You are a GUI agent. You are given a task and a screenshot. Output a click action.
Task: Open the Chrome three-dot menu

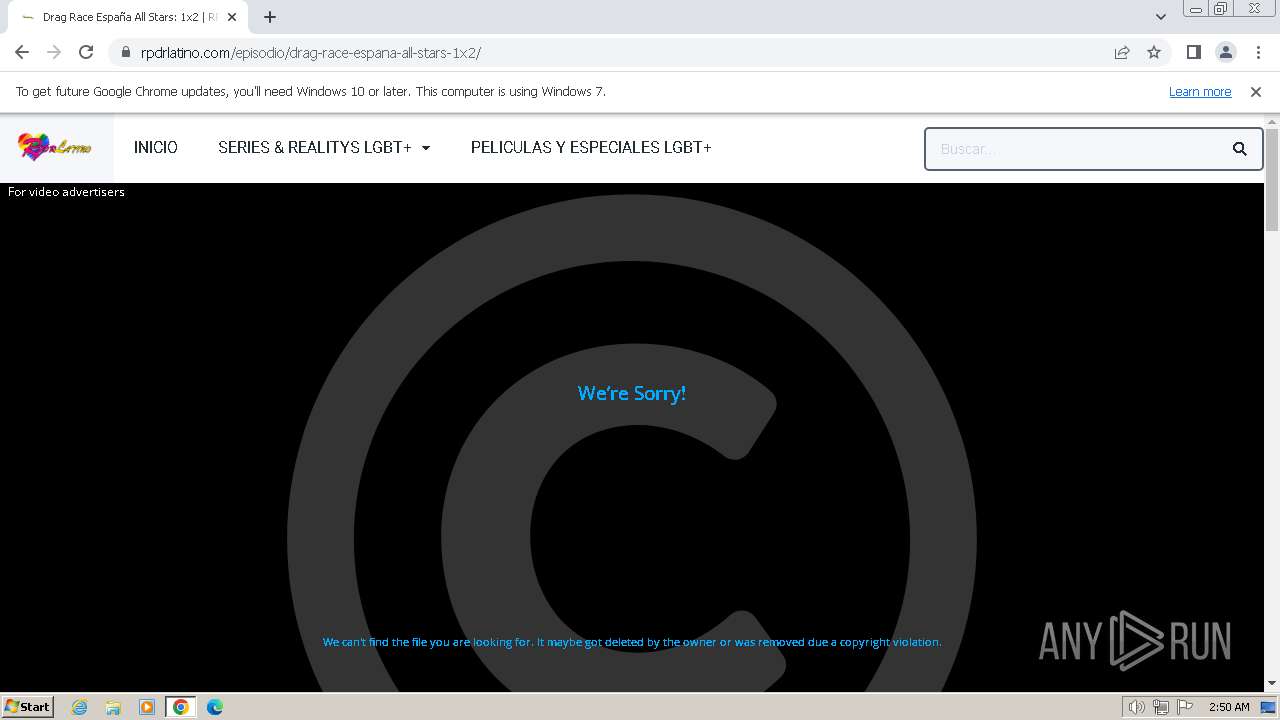1258,52
